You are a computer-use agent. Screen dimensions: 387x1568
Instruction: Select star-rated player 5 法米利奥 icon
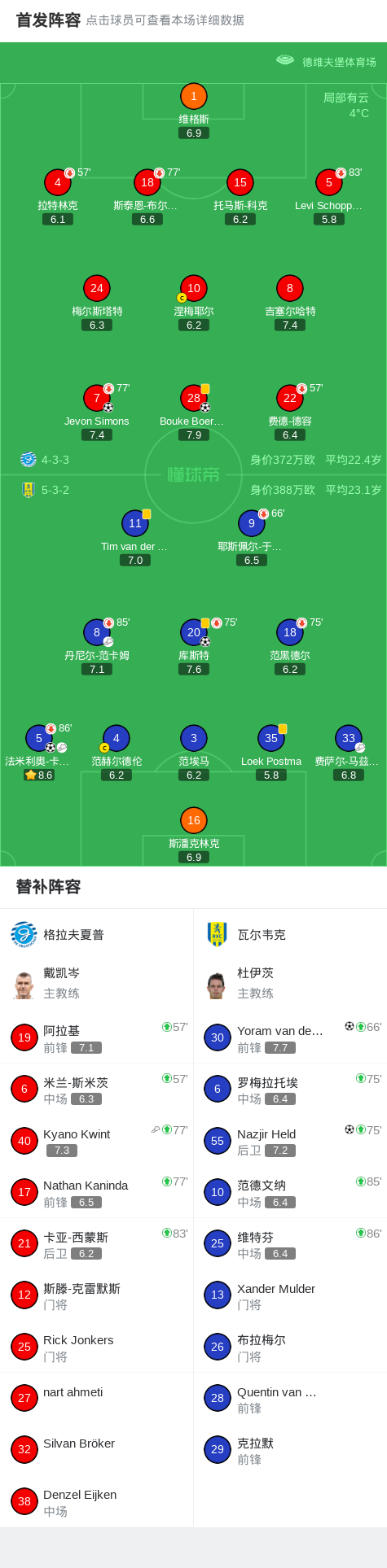click(39, 738)
